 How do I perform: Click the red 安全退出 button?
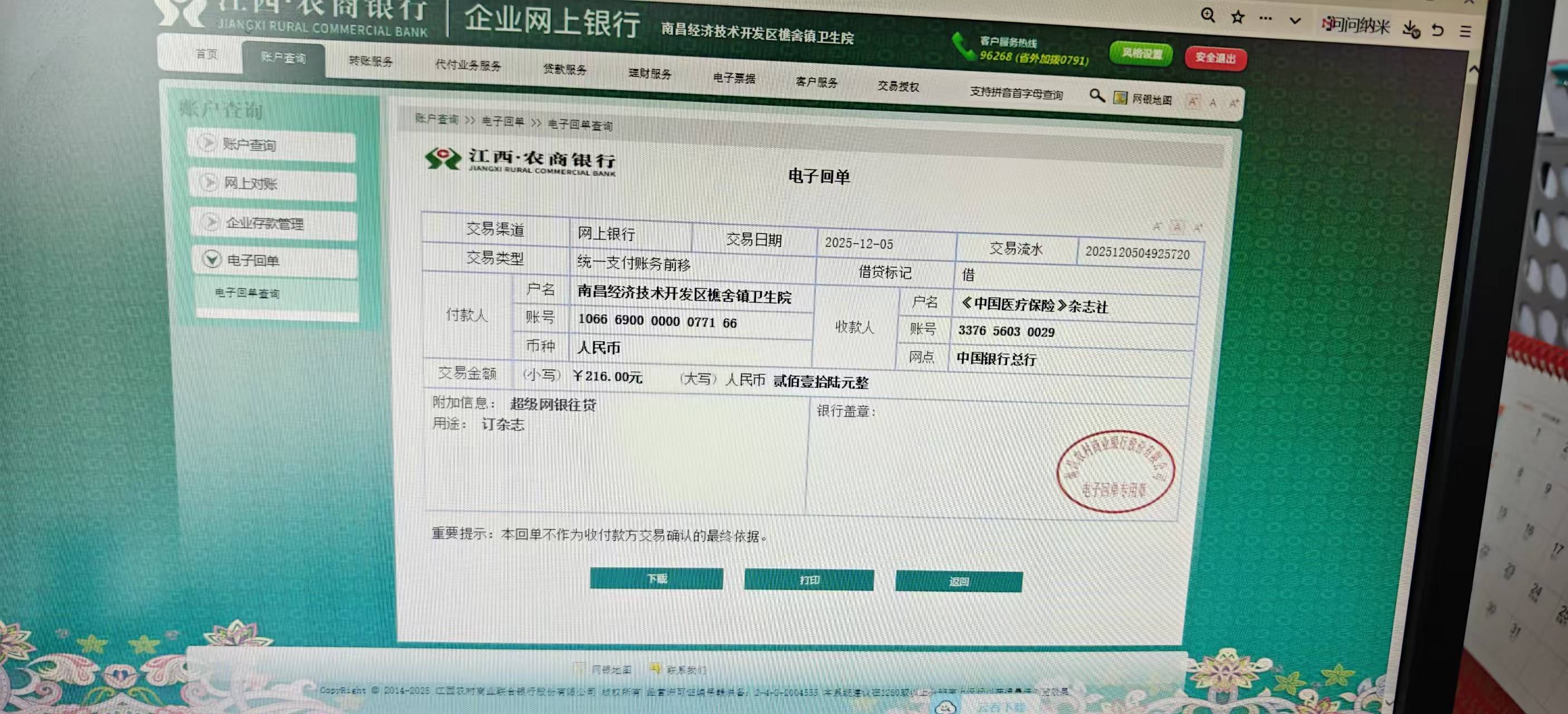1215,58
